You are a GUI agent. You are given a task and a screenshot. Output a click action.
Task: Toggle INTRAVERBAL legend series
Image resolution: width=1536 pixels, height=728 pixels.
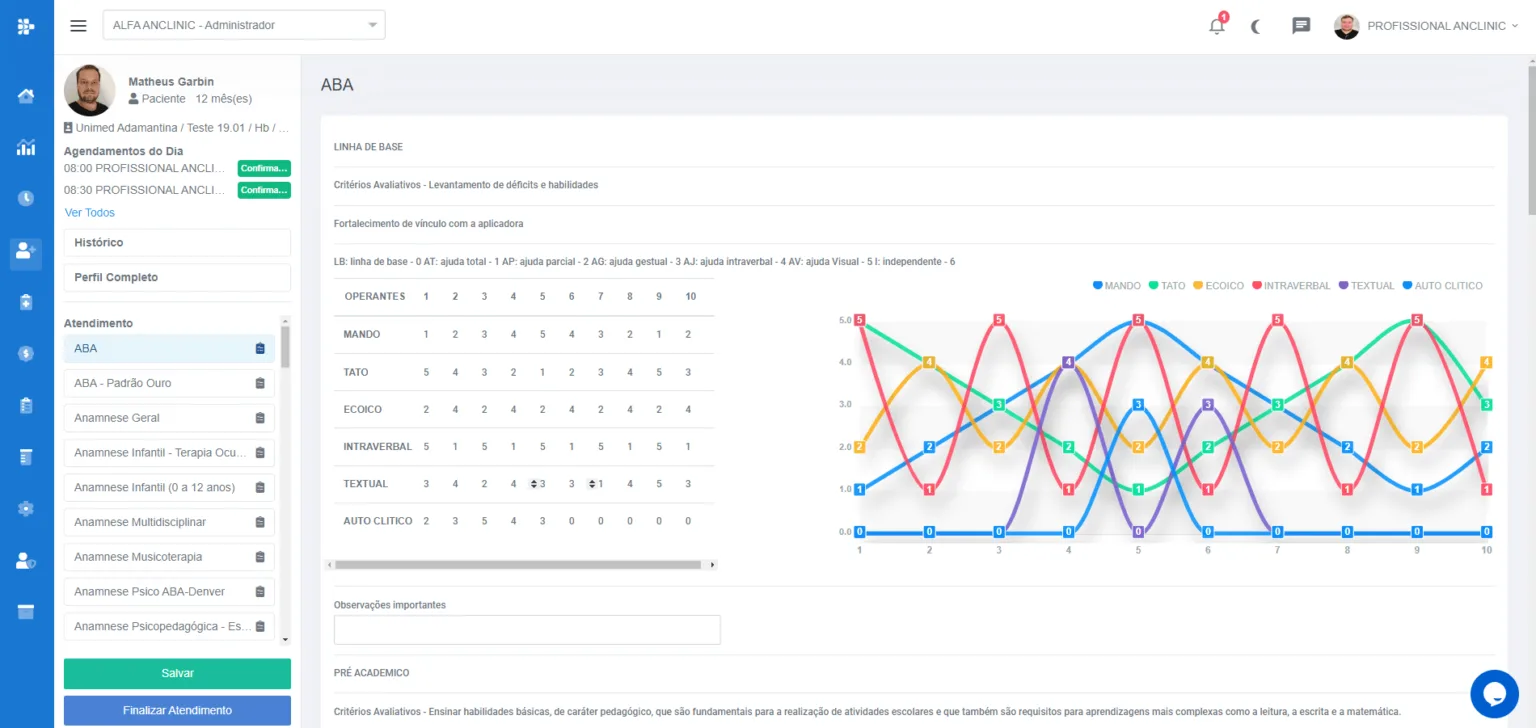pyautogui.click(x=1291, y=286)
